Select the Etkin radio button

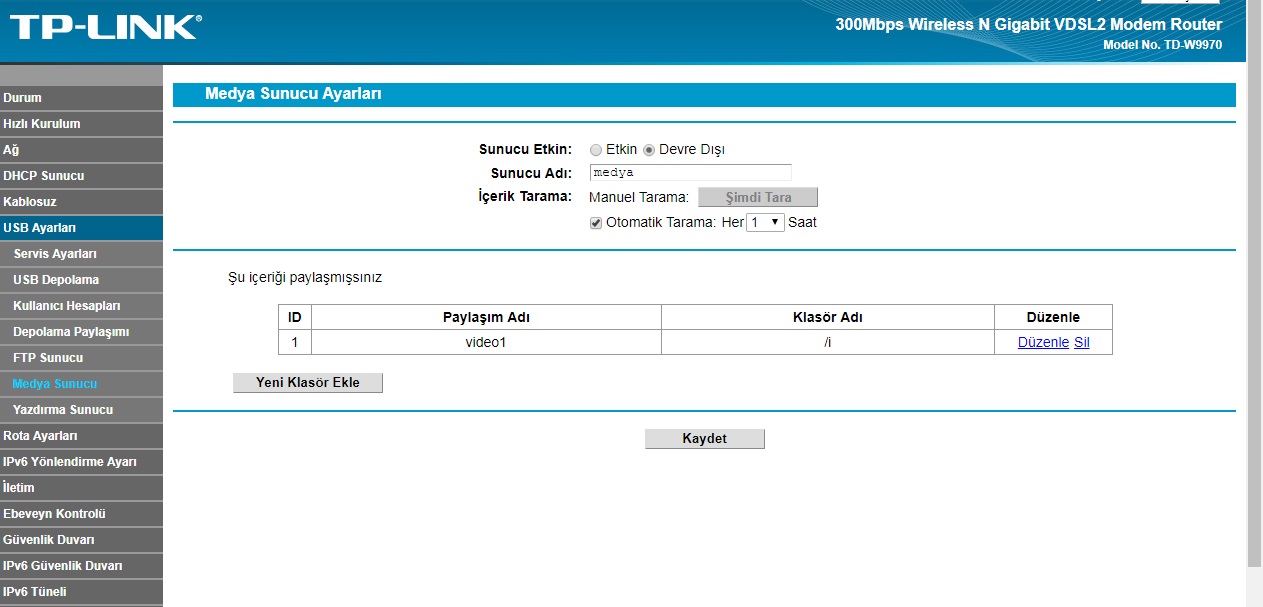(596, 150)
